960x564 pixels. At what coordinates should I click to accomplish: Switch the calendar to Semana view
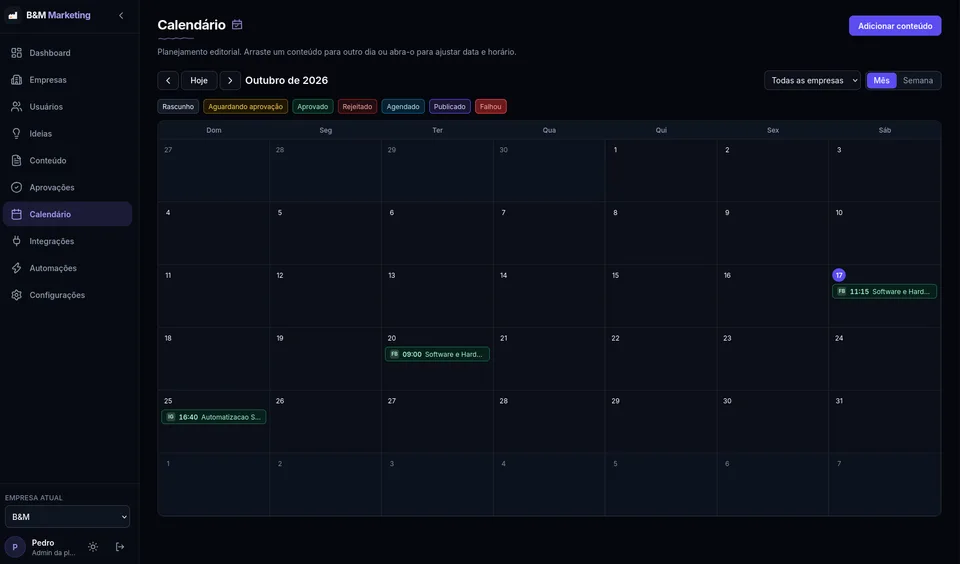tap(918, 80)
